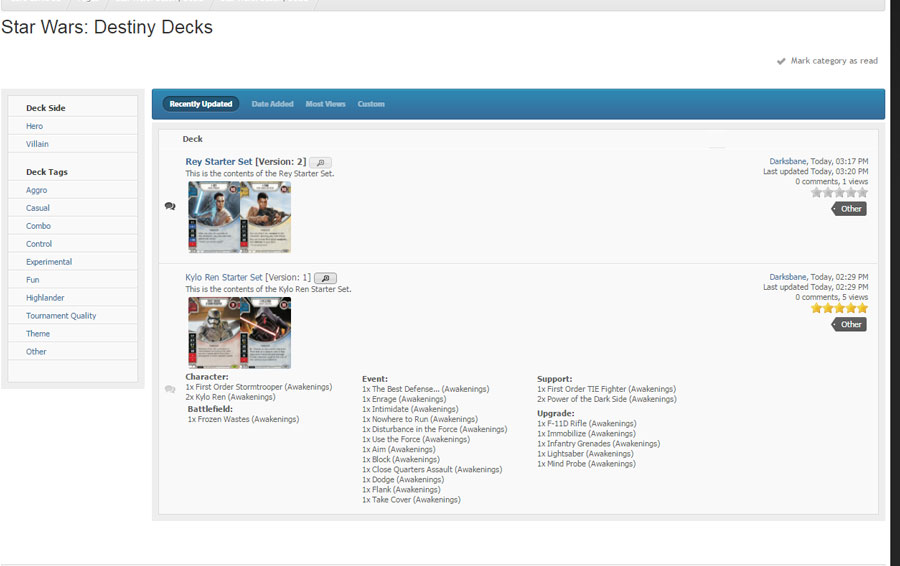Click the gold star rating of Kylo Ren deck

(x=839, y=308)
